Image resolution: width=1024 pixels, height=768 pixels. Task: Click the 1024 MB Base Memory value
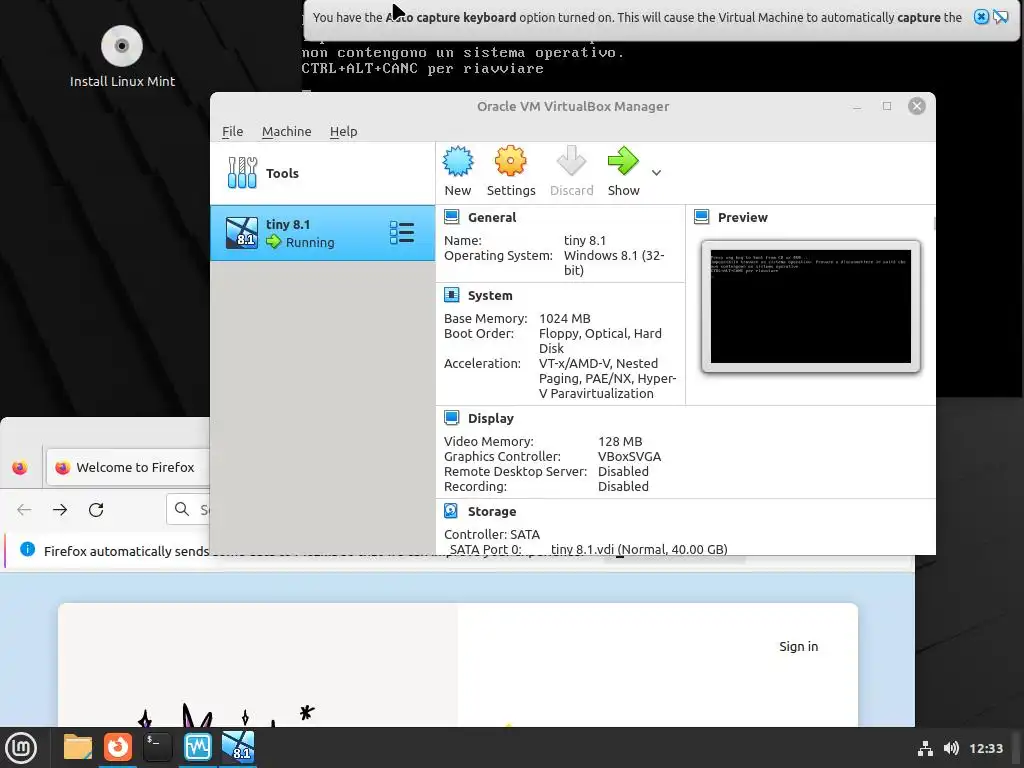[x=564, y=319]
